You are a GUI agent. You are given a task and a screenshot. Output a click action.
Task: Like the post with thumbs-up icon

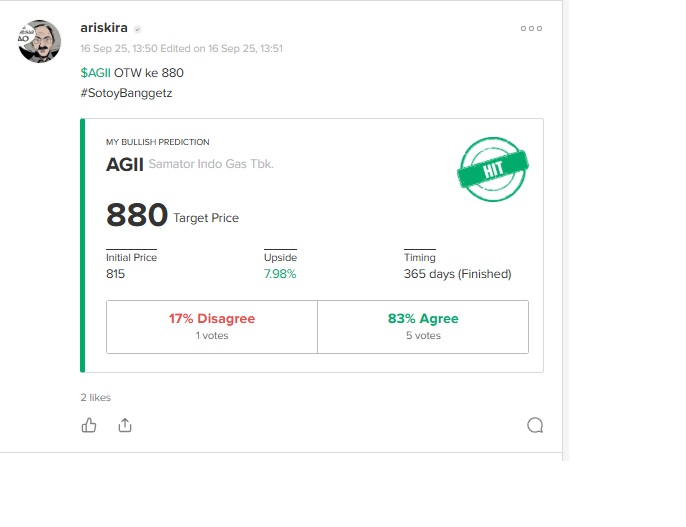pos(89,425)
